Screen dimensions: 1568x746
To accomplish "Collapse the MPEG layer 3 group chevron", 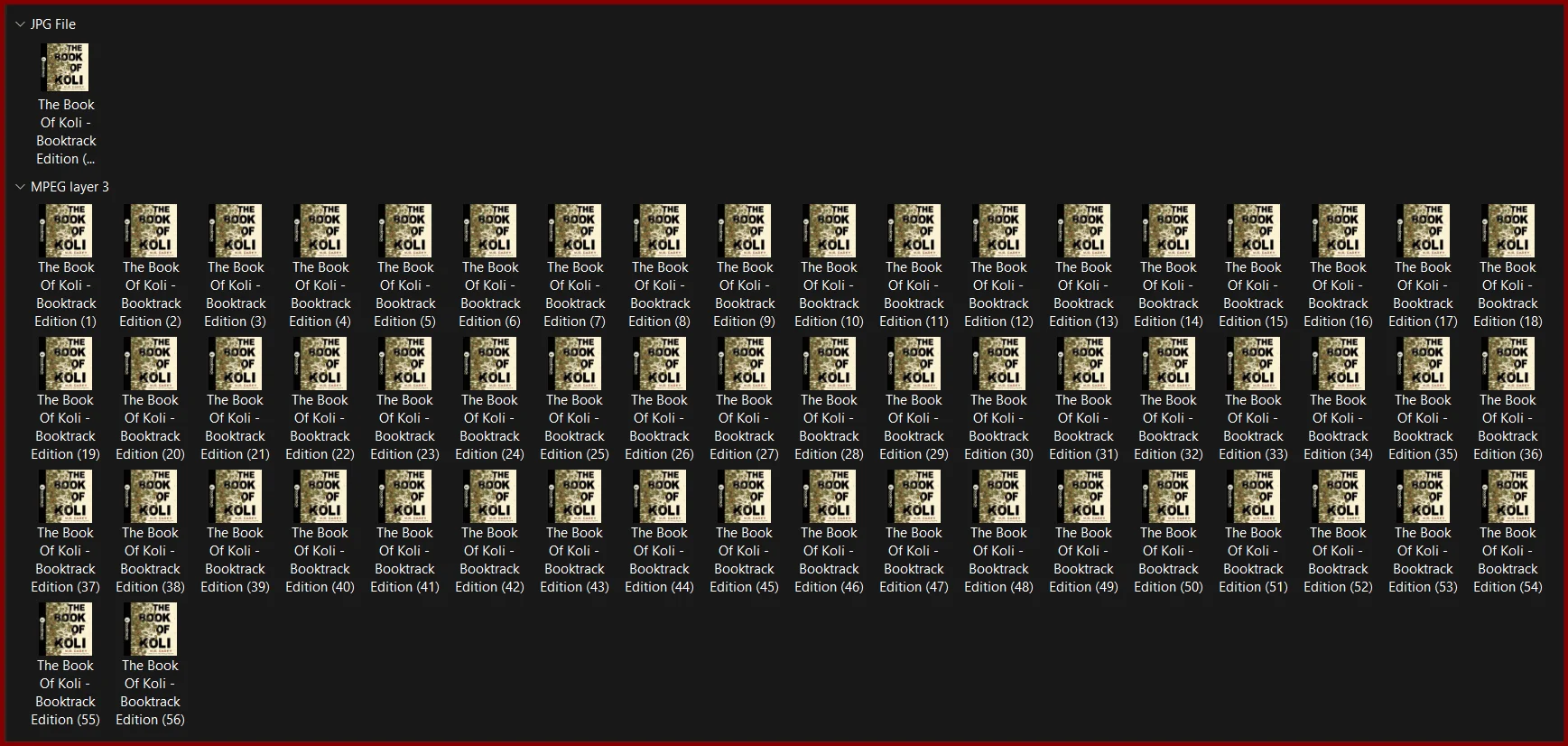I will (20, 187).
